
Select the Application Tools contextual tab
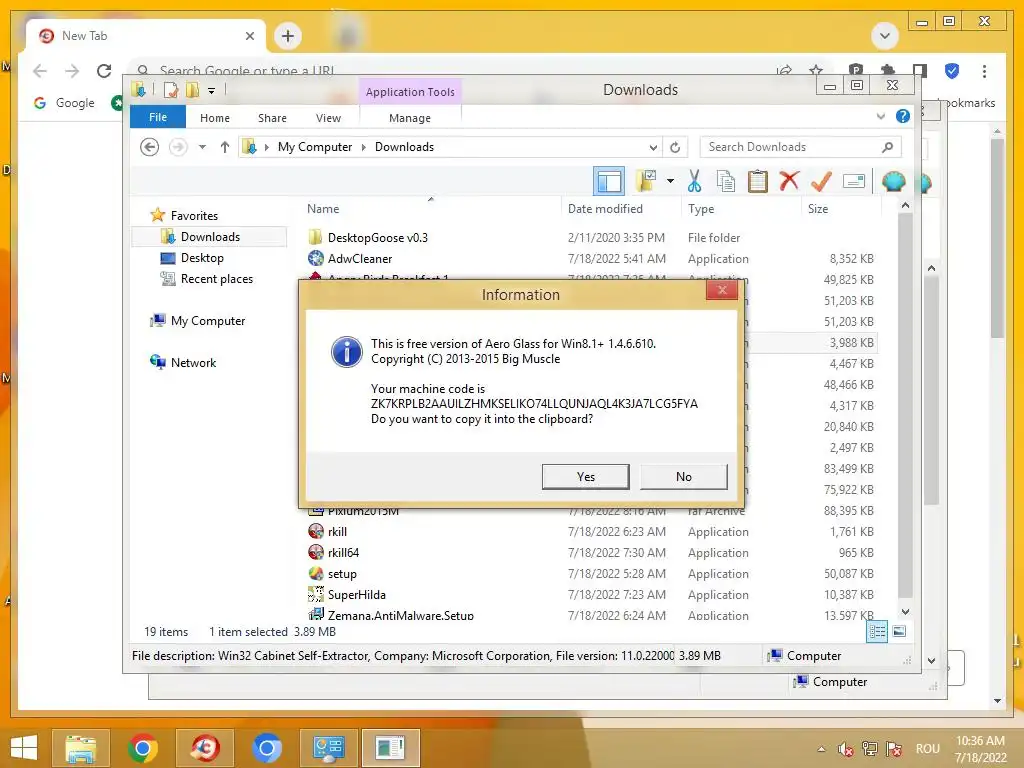pos(410,92)
